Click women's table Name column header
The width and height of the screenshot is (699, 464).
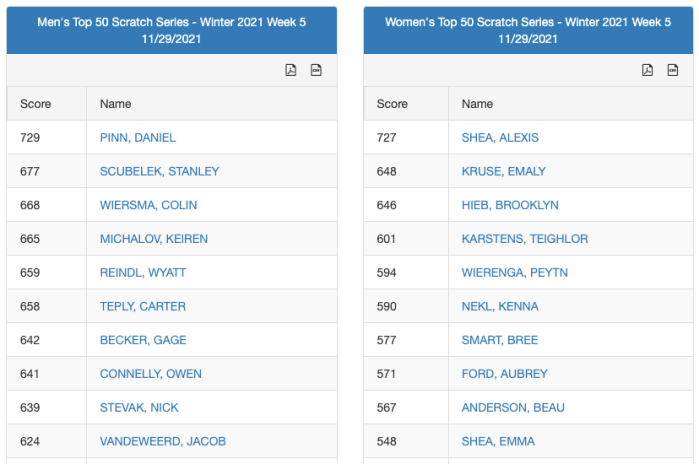point(478,104)
